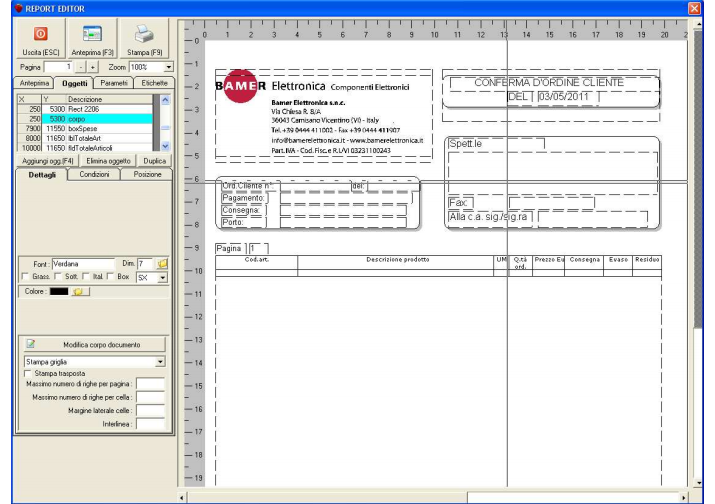Select Alla c.a. sig./sig.ra label

(488, 217)
